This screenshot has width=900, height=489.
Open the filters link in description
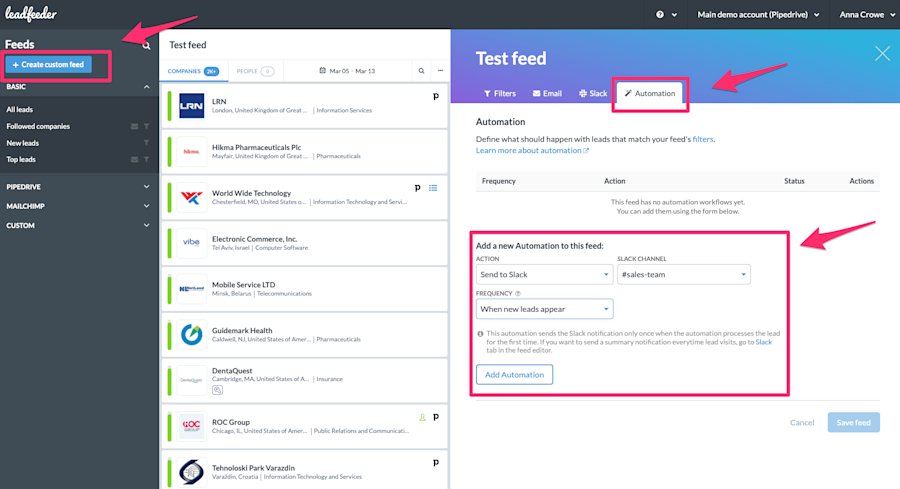pyautogui.click(x=703, y=139)
